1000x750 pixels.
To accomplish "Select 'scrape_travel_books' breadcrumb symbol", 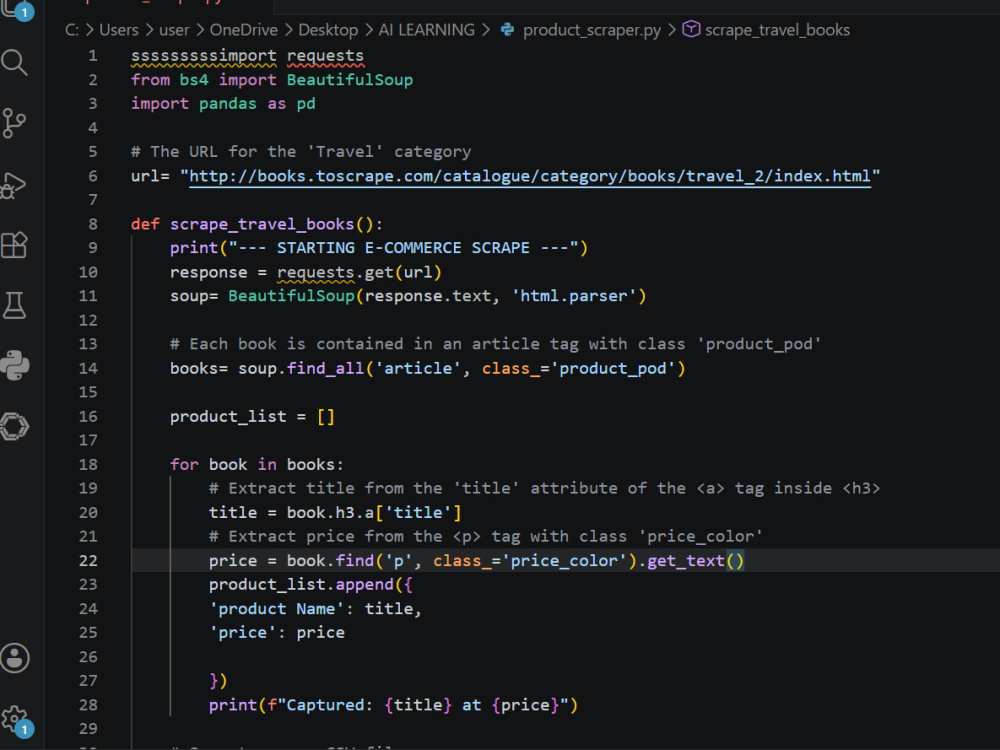I will [x=777, y=30].
